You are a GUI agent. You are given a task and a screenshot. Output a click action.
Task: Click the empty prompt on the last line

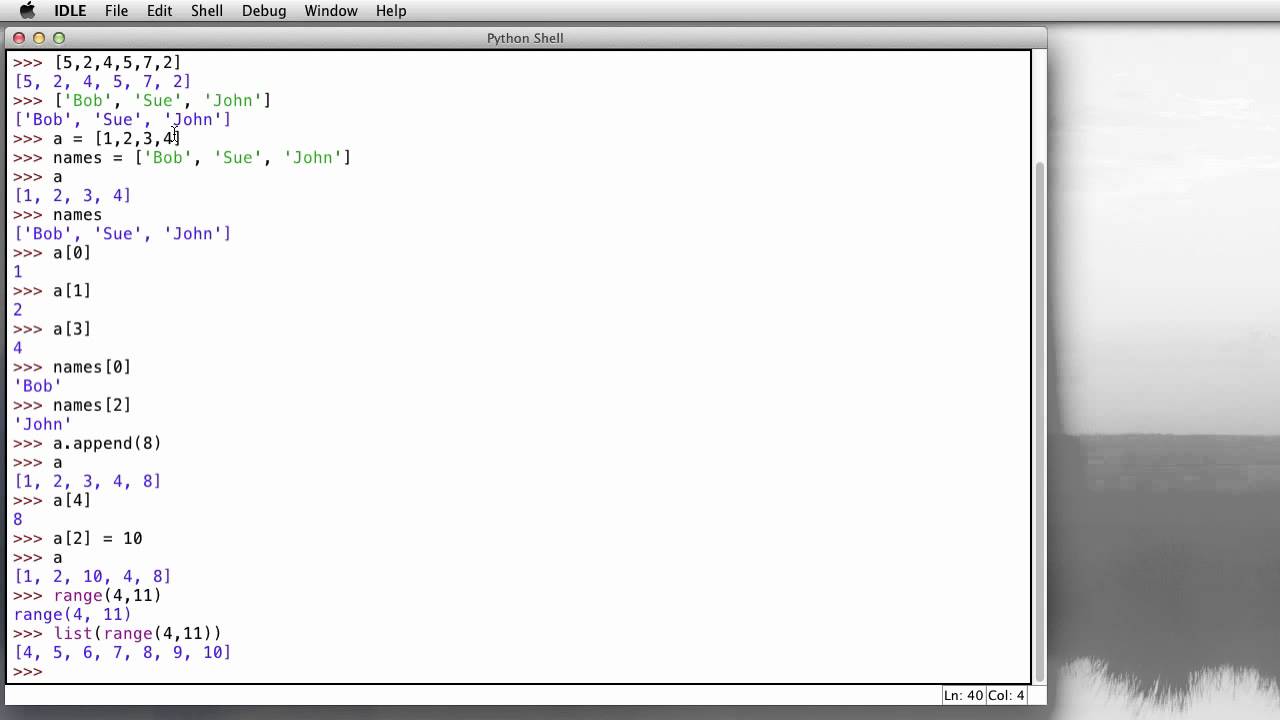coord(28,672)
